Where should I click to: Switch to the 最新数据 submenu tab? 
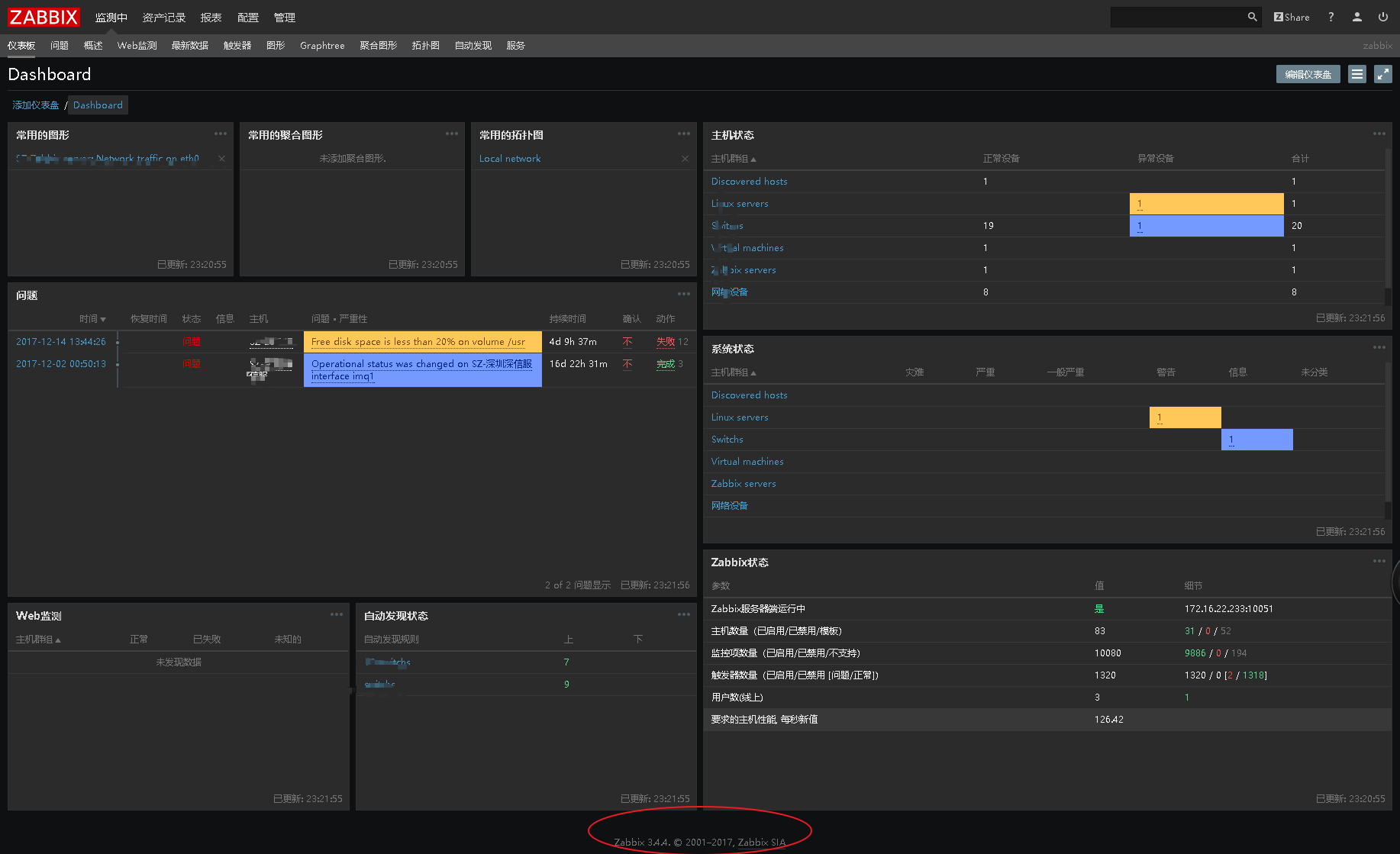(x=190, y=46)
